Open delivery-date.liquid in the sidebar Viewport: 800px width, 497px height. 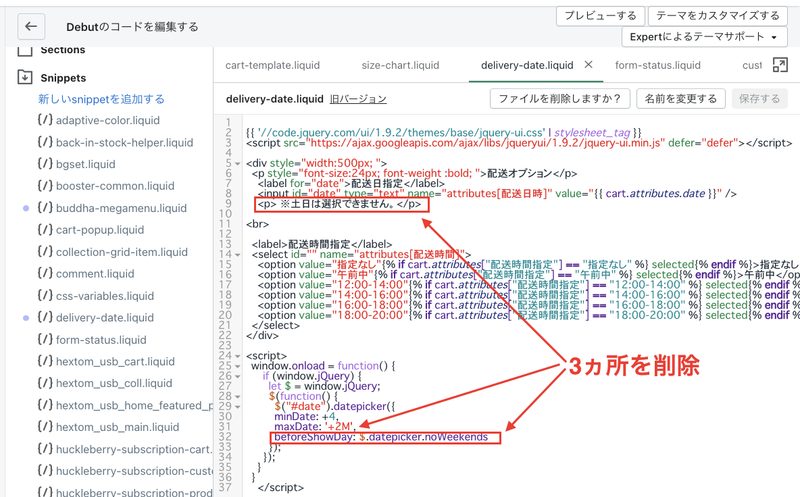coord(105,317)
